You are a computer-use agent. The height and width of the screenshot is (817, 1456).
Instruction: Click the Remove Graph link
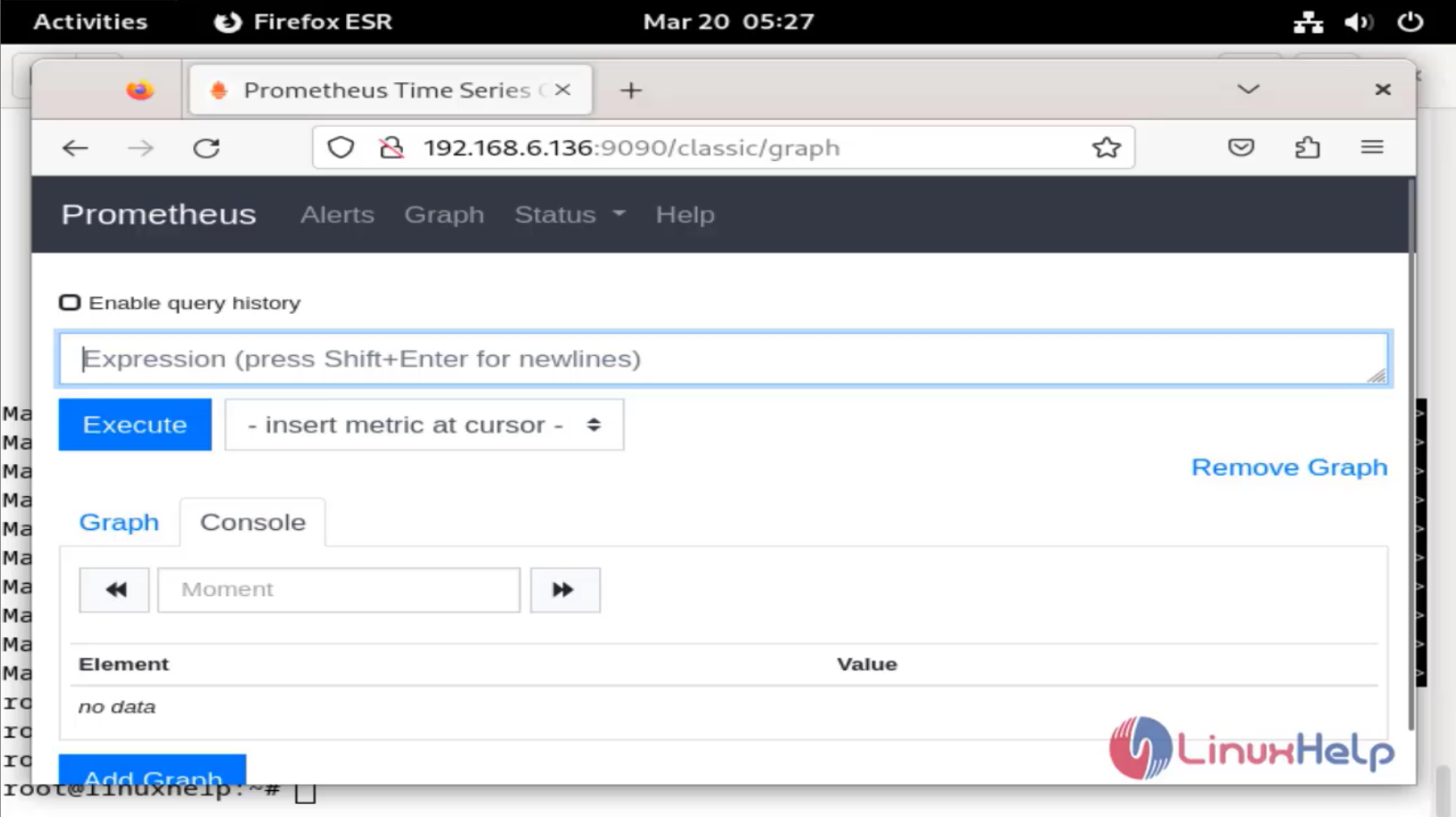(x=1289, y=467)
